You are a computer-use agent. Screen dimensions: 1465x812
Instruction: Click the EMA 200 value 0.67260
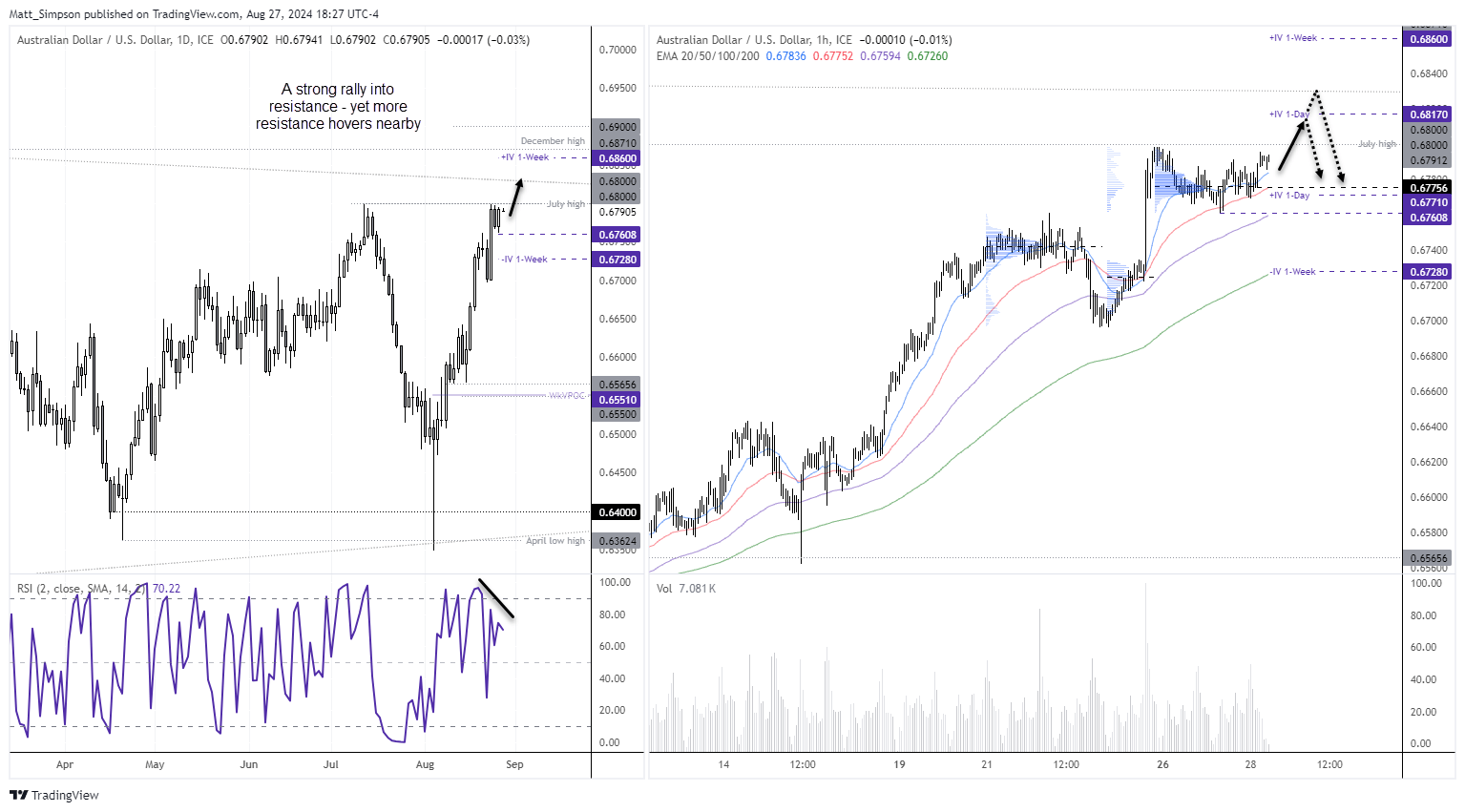[928, 56]
